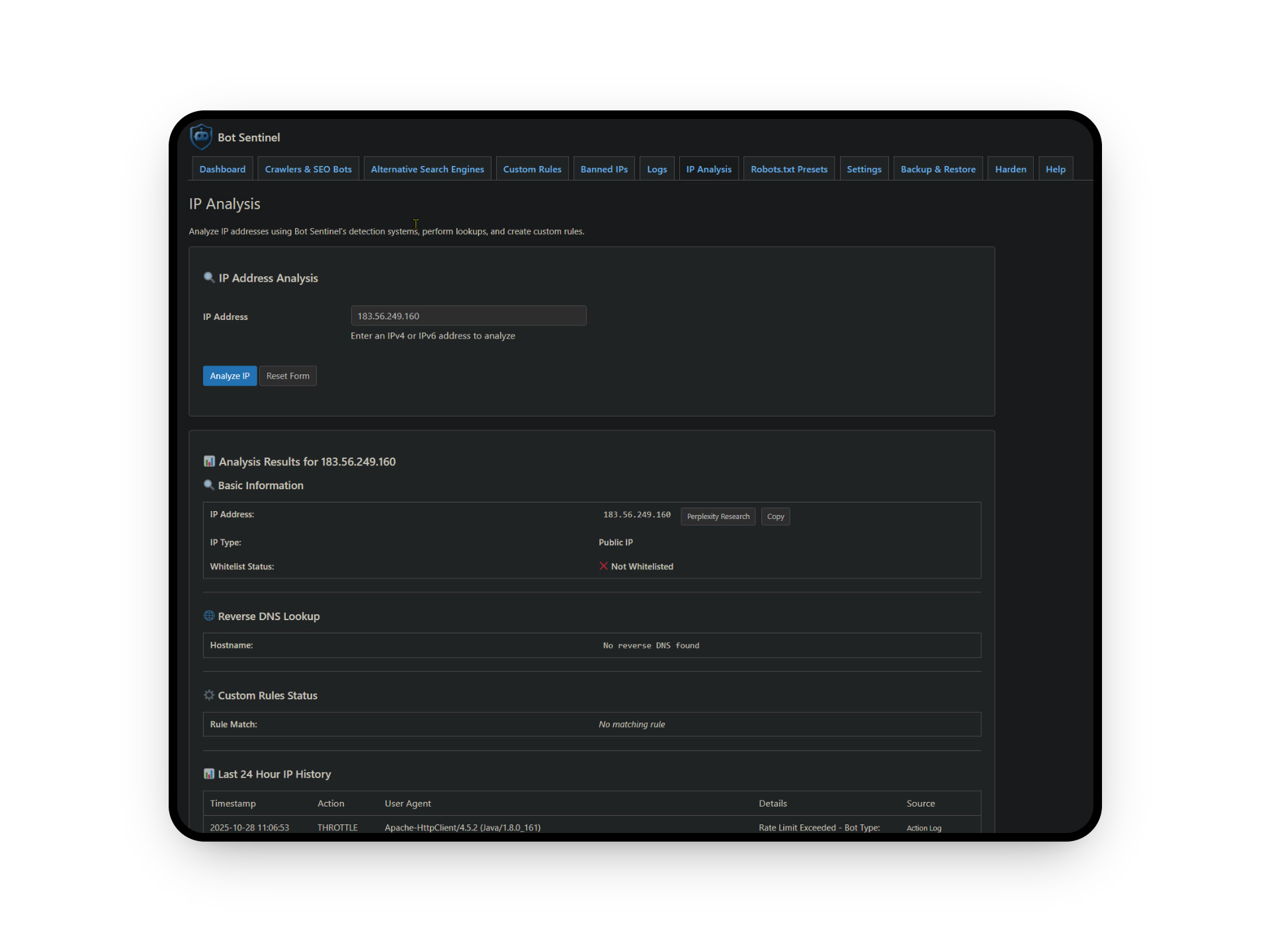The height and width of the screenshot is (952, 1270).
Task: Click the Bot Sentinel shield logo
Action: 201,136
